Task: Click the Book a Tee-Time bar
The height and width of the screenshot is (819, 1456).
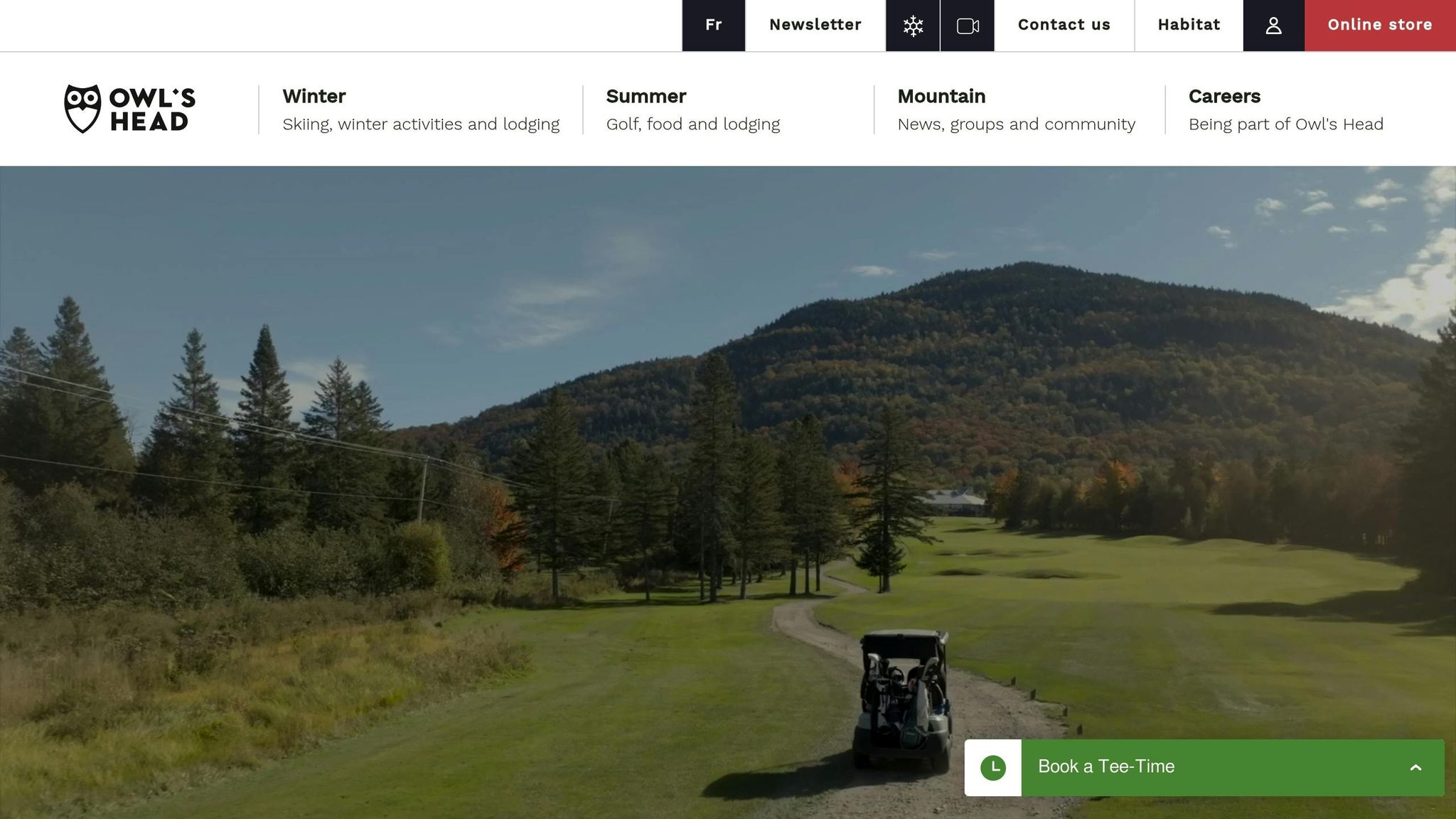Action: tap(1204, 768)
